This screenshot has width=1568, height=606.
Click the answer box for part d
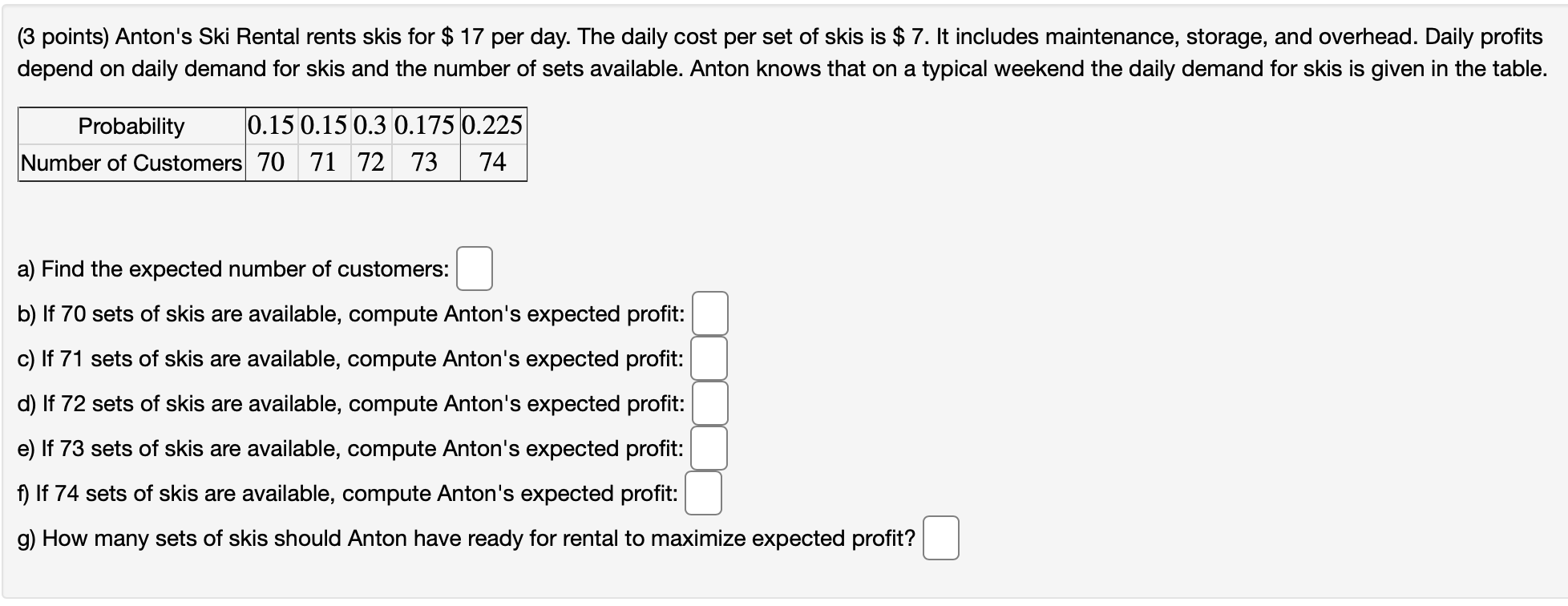pyautogui.click(x=709, y=403)
